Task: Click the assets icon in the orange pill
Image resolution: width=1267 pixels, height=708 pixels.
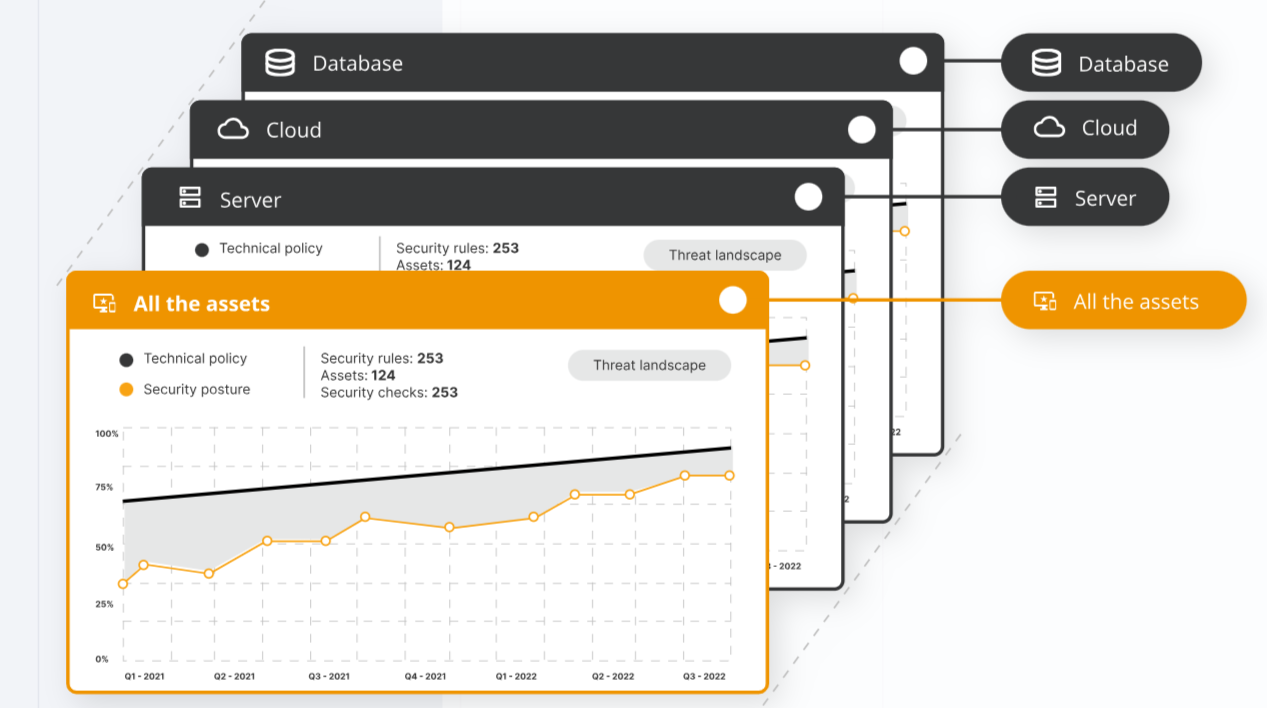Action: pos(1042,300)
